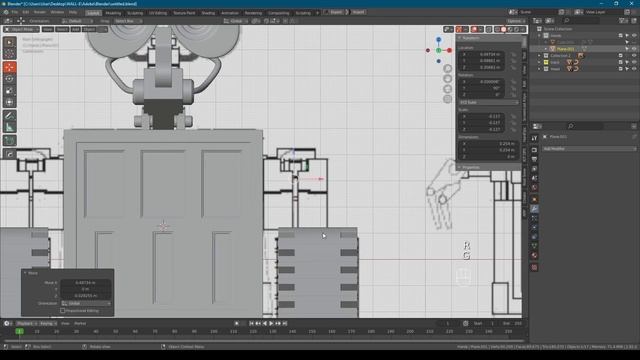Viewport: 640px width, 360px height.
Task: Switch to the UV Editing workspace tab
Action: (158, 13)
